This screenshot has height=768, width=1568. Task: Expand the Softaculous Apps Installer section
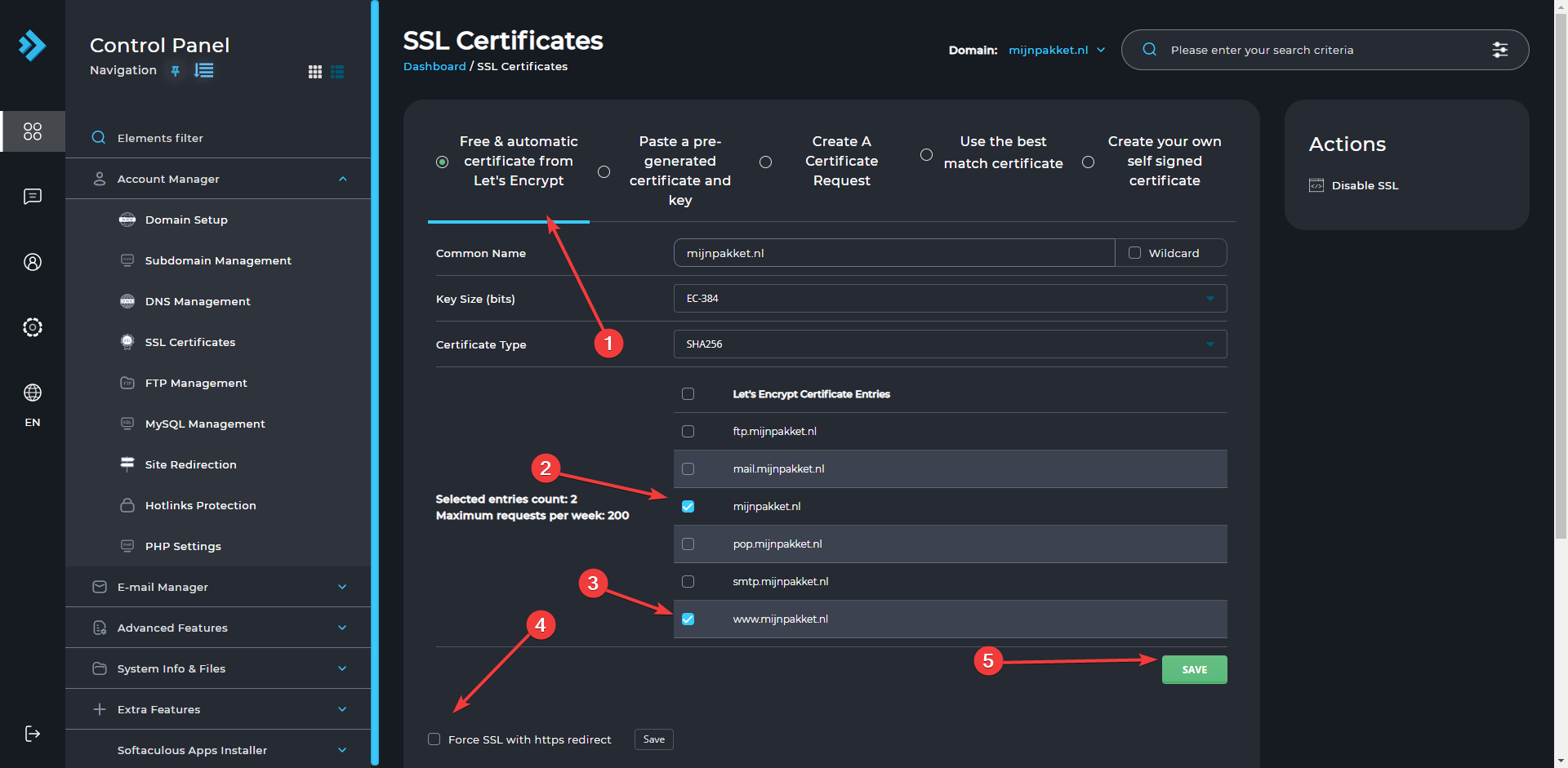(218, 750)
